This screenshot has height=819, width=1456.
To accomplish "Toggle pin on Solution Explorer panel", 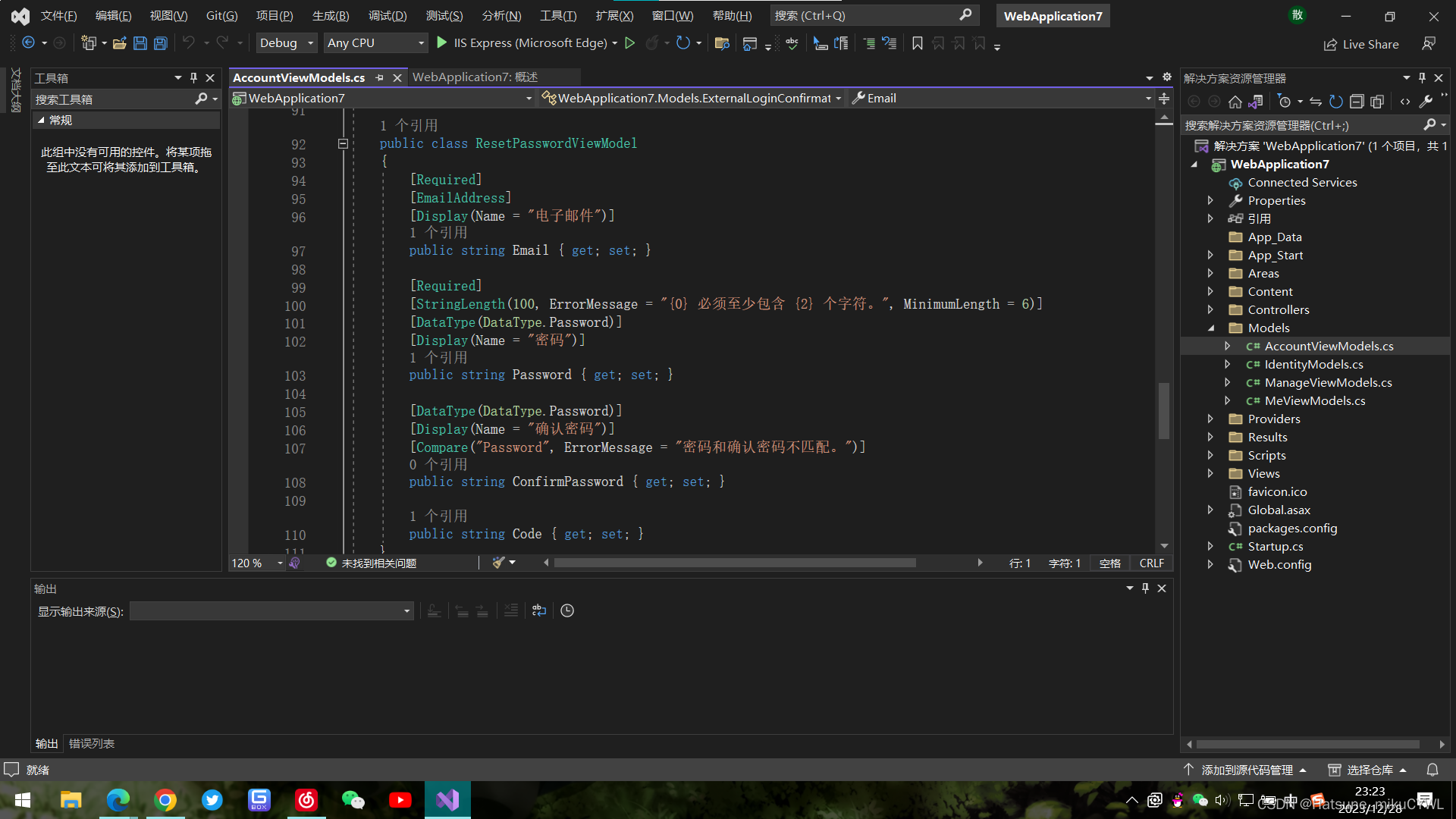I will (1422, 78).
